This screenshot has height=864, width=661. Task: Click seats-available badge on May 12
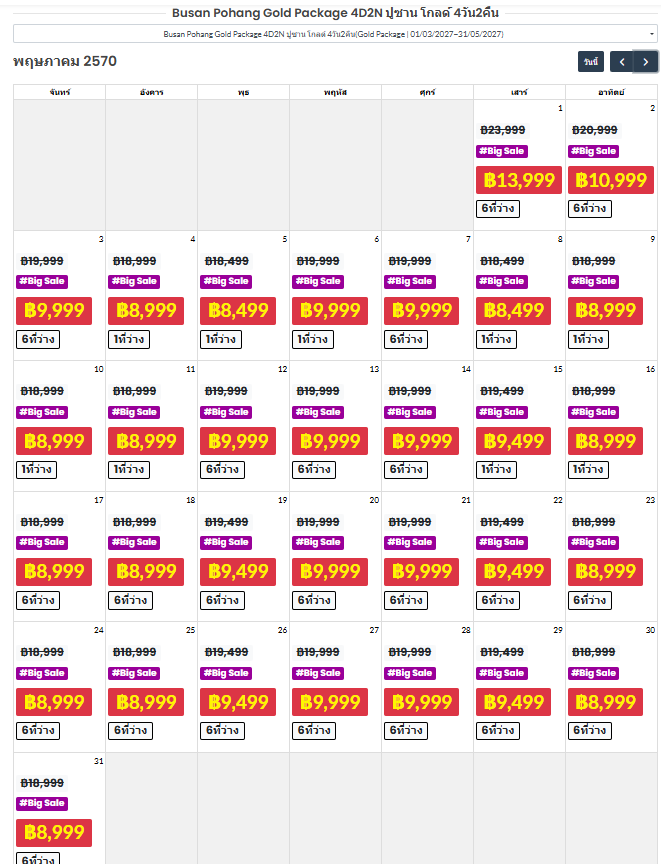pyautogui.click(x=222, y=470)
